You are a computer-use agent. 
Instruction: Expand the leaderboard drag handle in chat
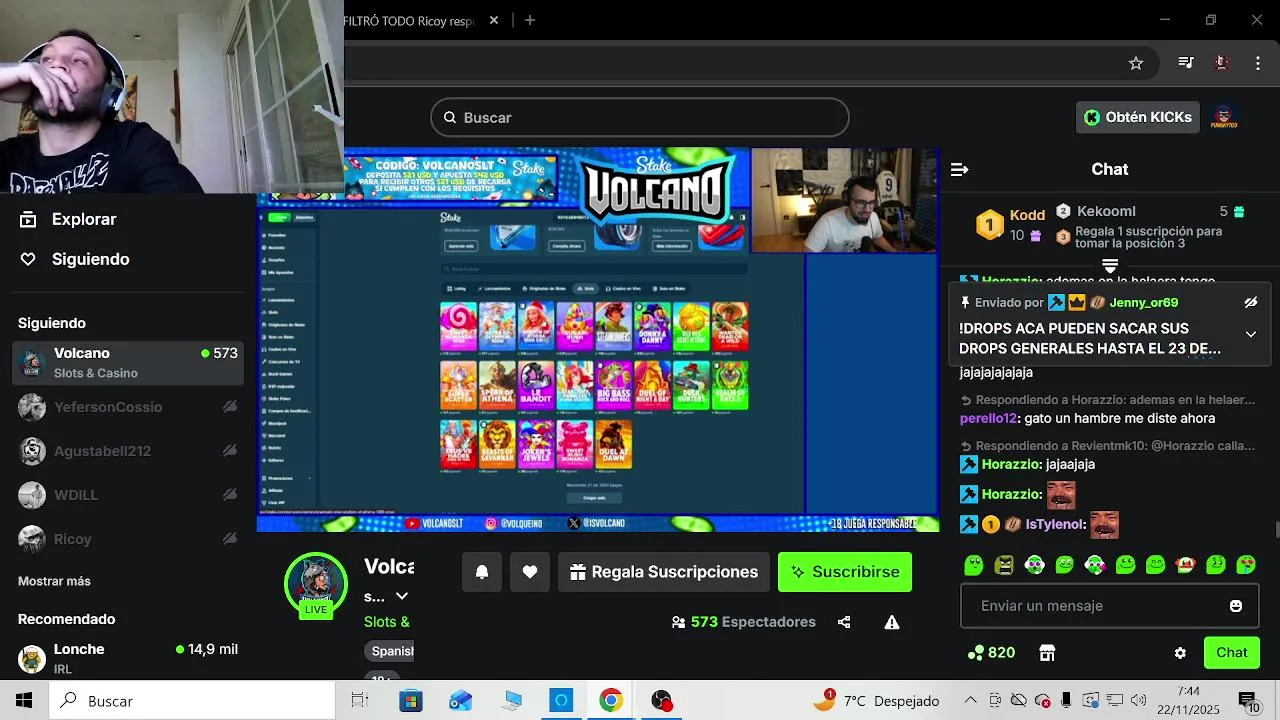pyautogui.click(x=1110, y=266)
